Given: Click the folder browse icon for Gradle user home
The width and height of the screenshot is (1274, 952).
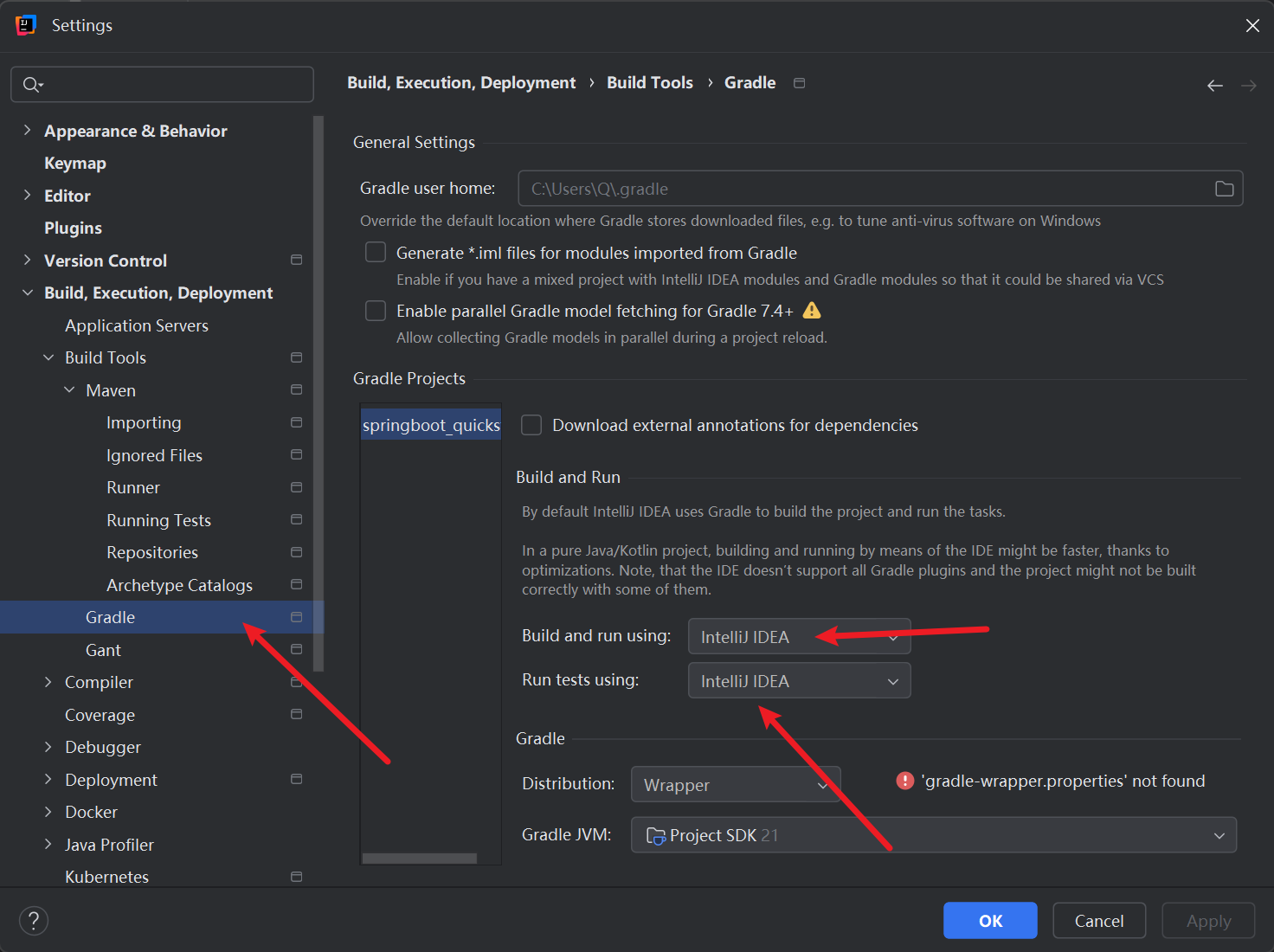Looking at the screenshot, I should tap(1224, 189).
